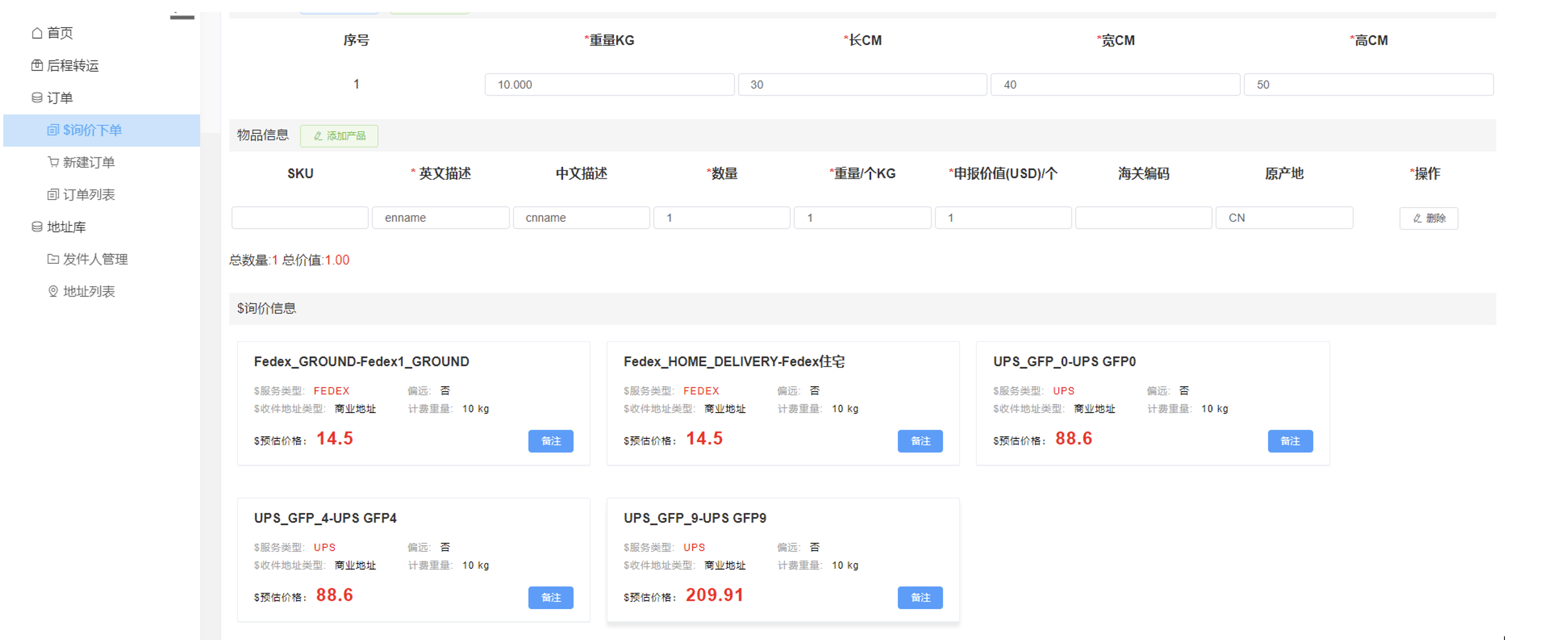Click the list icon beside 订单列表
Viewport: 1568px width, 640px height.
[x=53, y=194]
